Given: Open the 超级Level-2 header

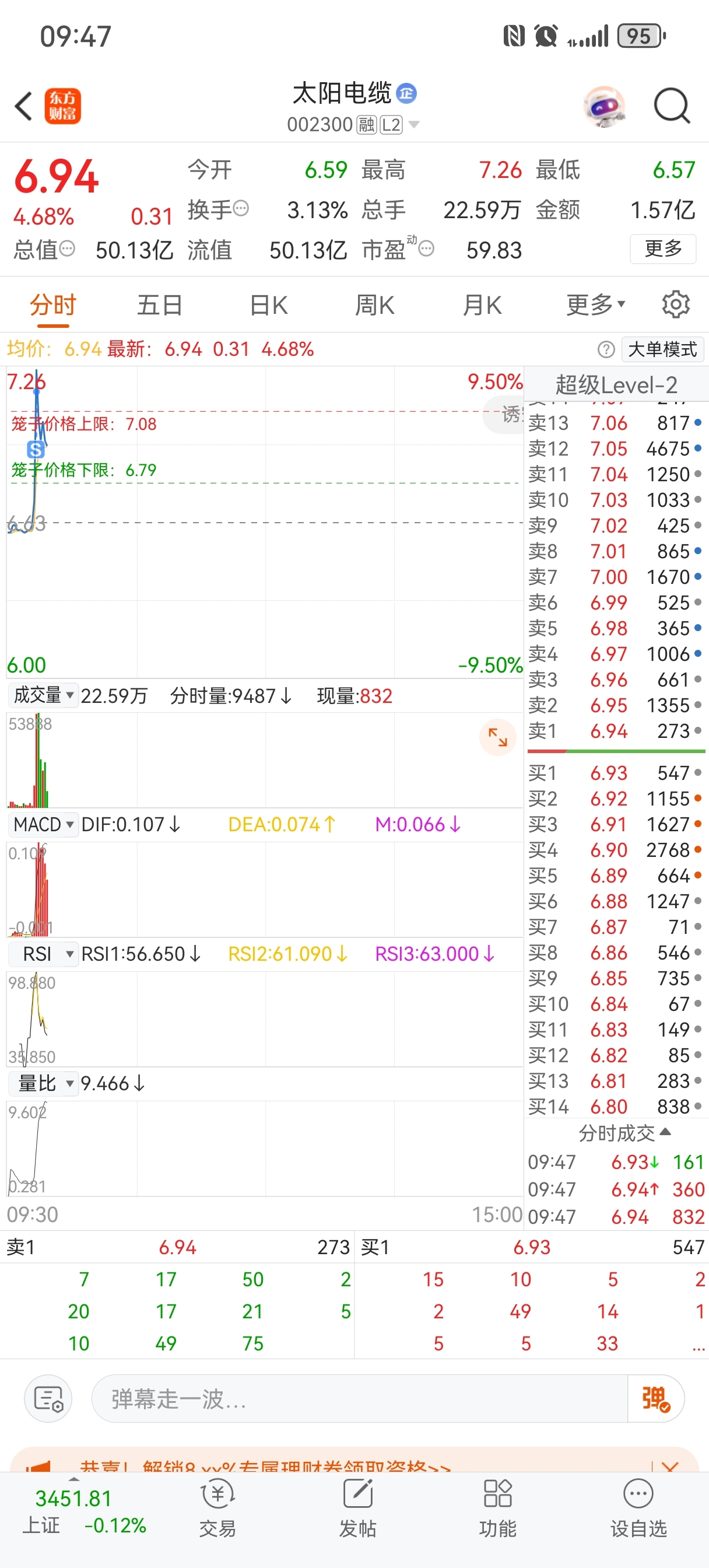Looking at the screenshot, I should pyautogui.click(x=616, y=384).
